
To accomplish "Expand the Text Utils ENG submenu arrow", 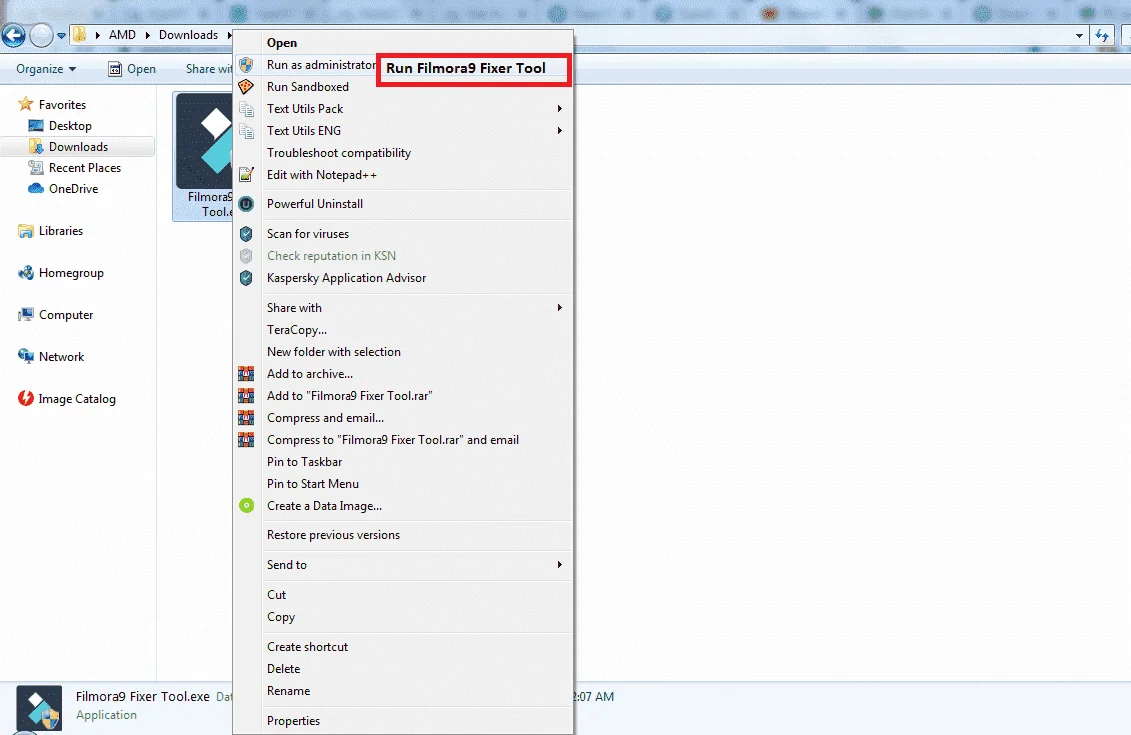I will point(559,131).
